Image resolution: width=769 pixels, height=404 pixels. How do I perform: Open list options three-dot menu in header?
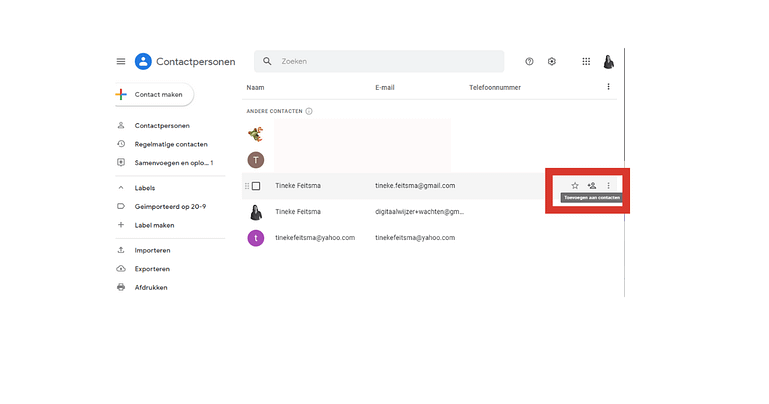[608, 87]
